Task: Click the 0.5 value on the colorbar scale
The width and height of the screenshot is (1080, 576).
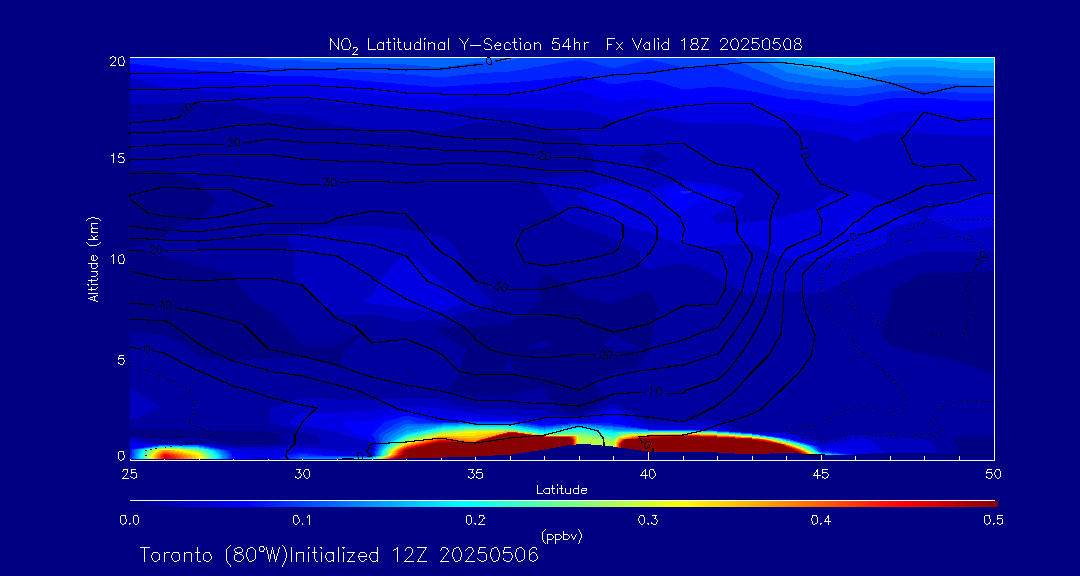Action: (993, 520)
